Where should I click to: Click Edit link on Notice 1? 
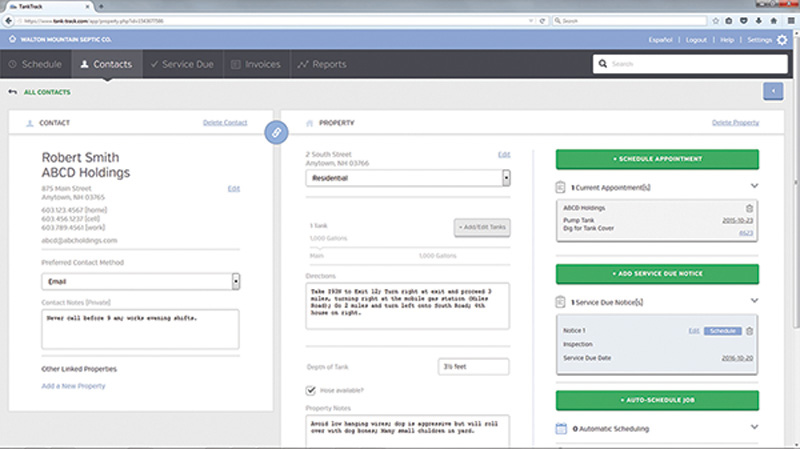[694, 331]
